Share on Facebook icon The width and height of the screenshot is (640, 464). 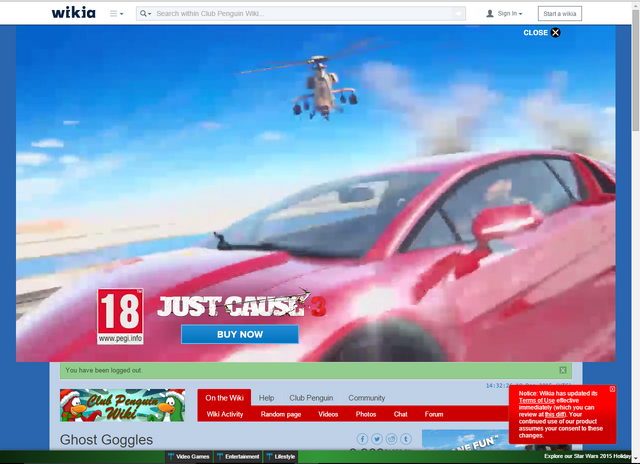(x=362, y=439)
